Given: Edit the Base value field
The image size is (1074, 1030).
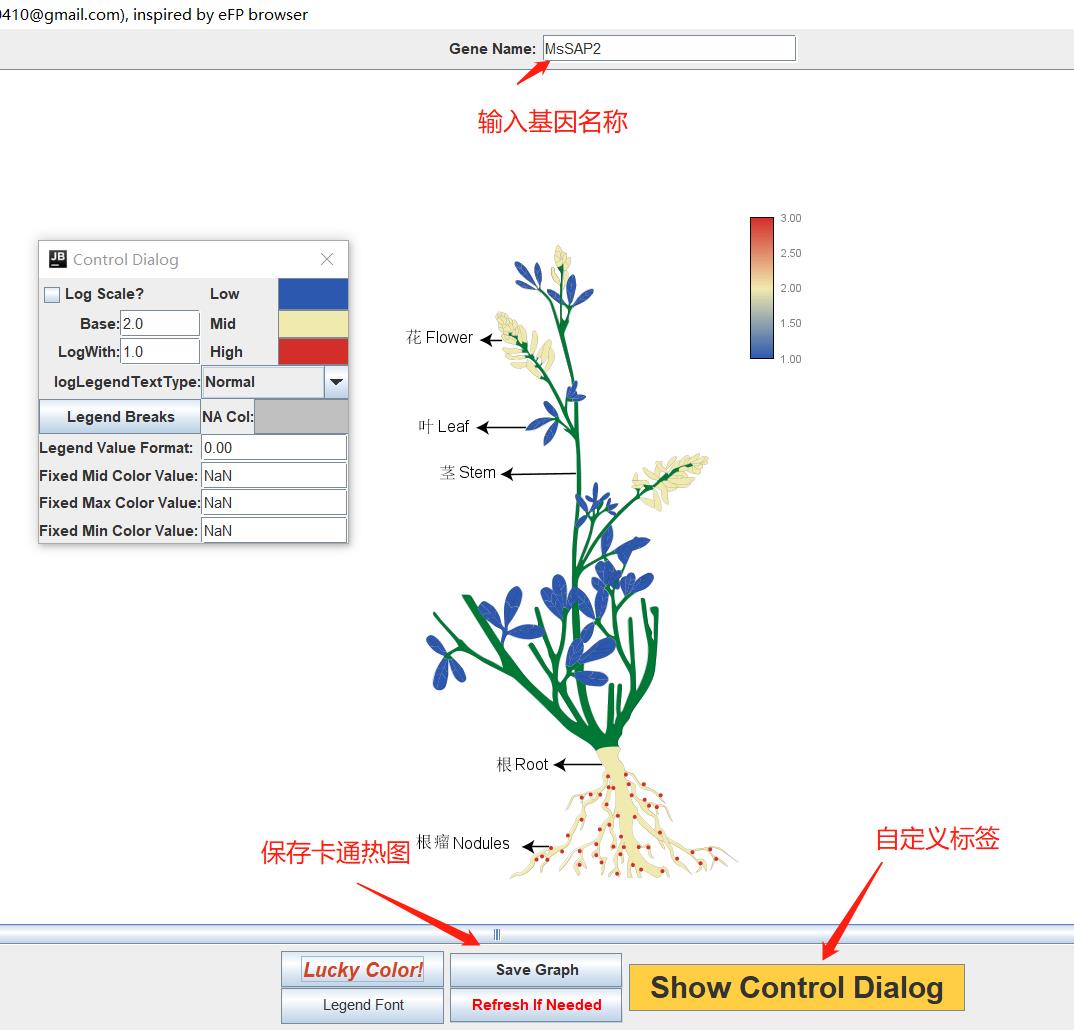Looking at the screenshot, I should 160,324.
